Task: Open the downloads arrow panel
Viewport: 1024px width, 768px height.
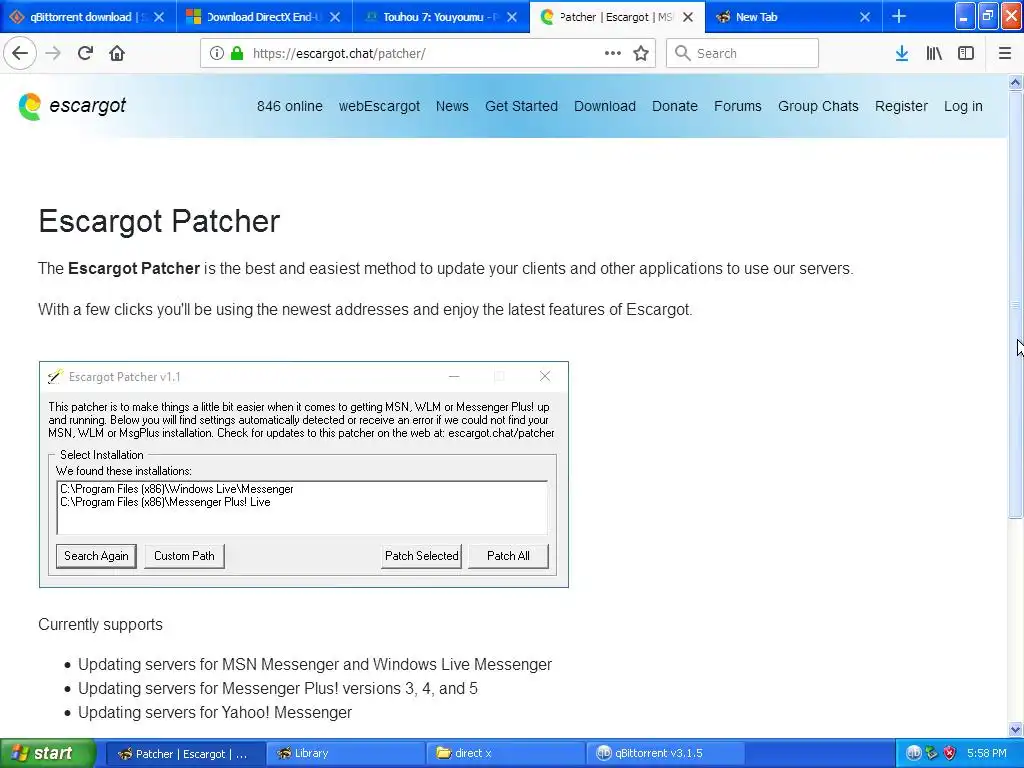Action: (x=902, y=53)
